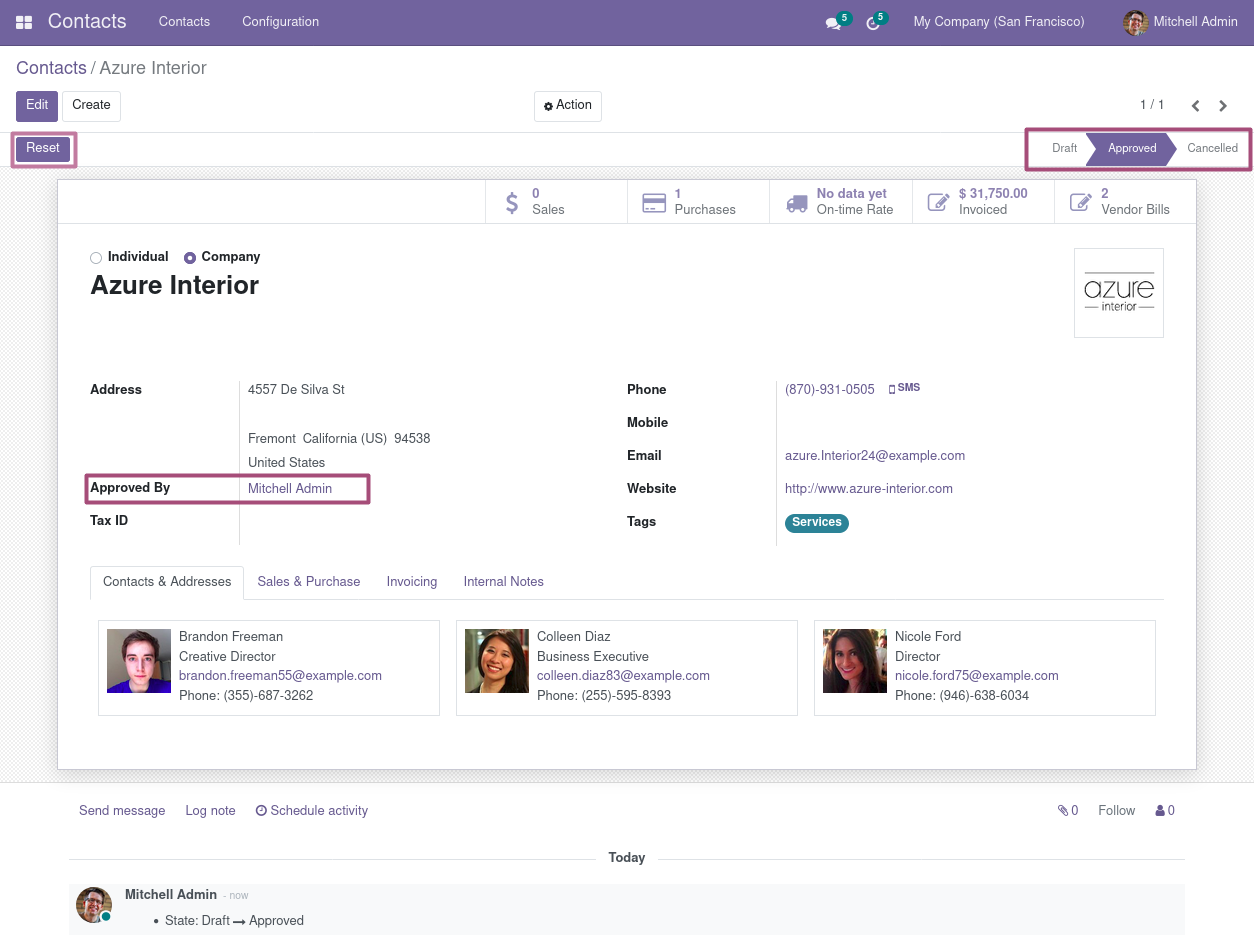Open the Contacts menu item
This screenshot has width=1254, height=935.
(184, 22)
